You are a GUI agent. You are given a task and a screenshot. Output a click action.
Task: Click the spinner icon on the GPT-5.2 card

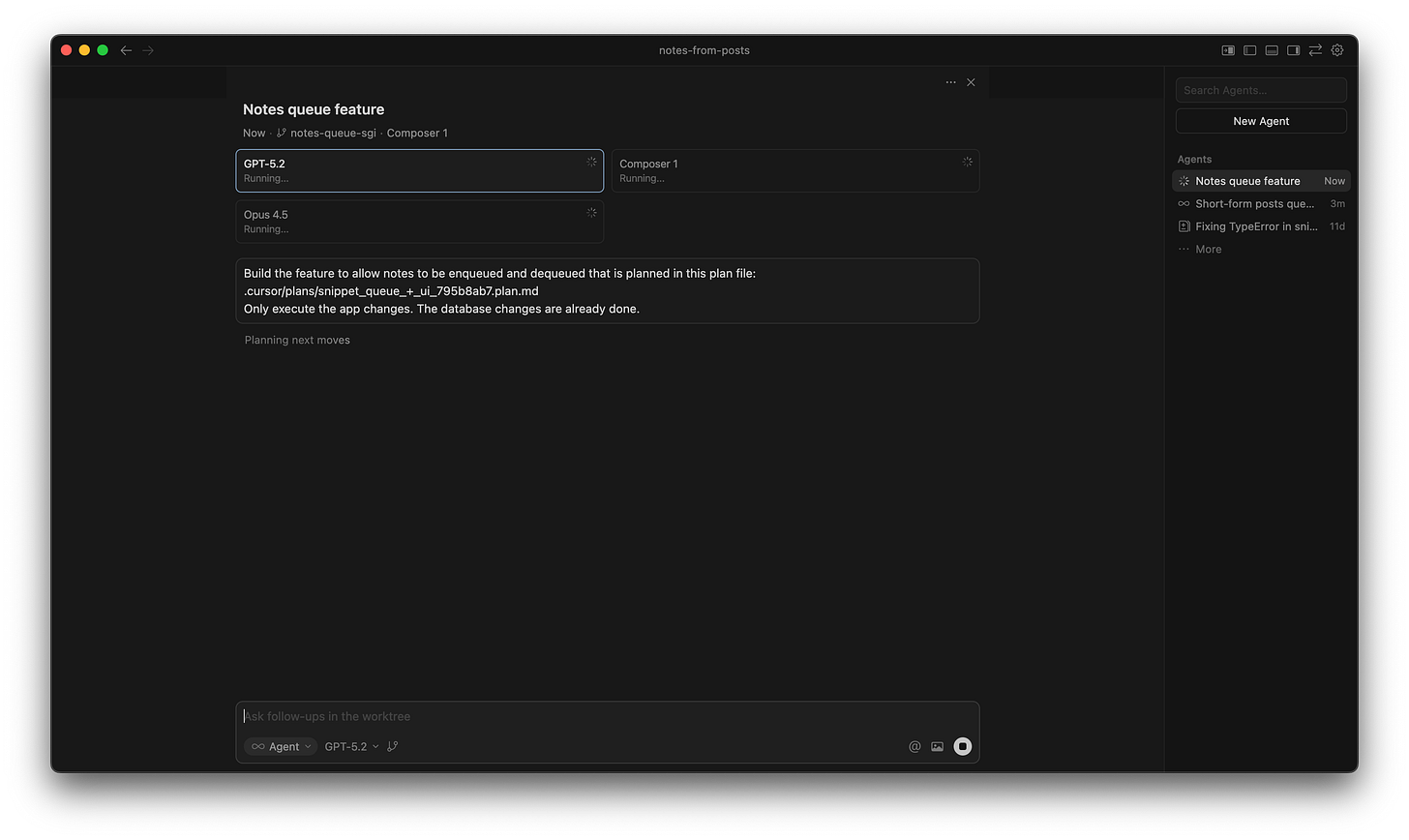coord(591,162)
